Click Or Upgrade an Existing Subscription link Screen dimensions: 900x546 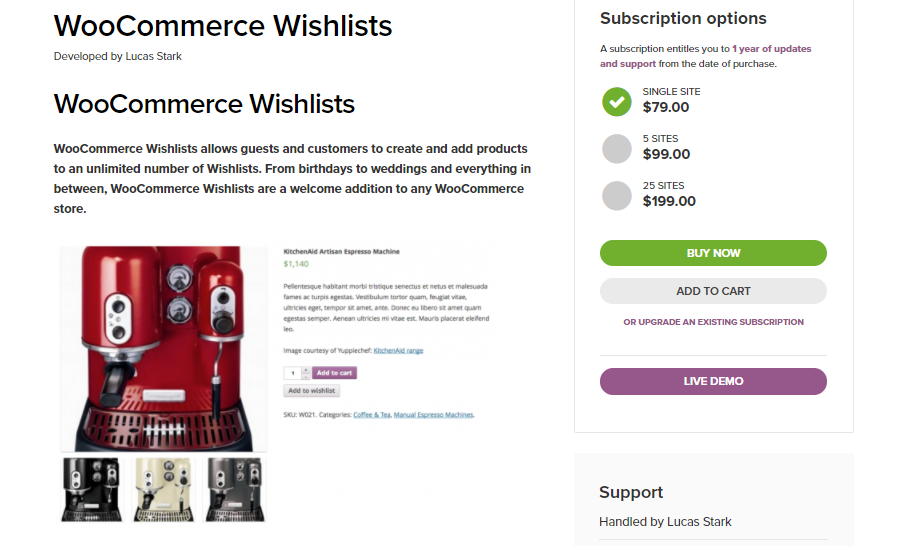713,322
